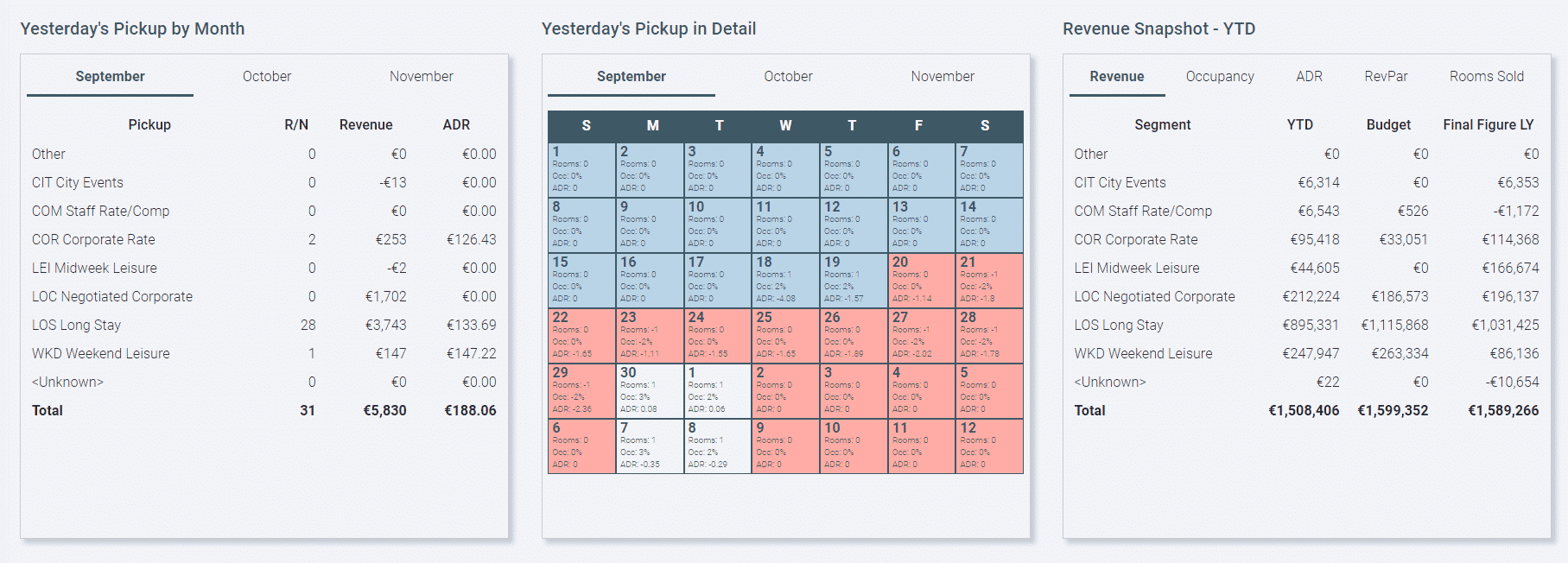Screen dimensions: 1568x563
Task: Select calendar day 1 in the sixth row
Action: (717, 390)
